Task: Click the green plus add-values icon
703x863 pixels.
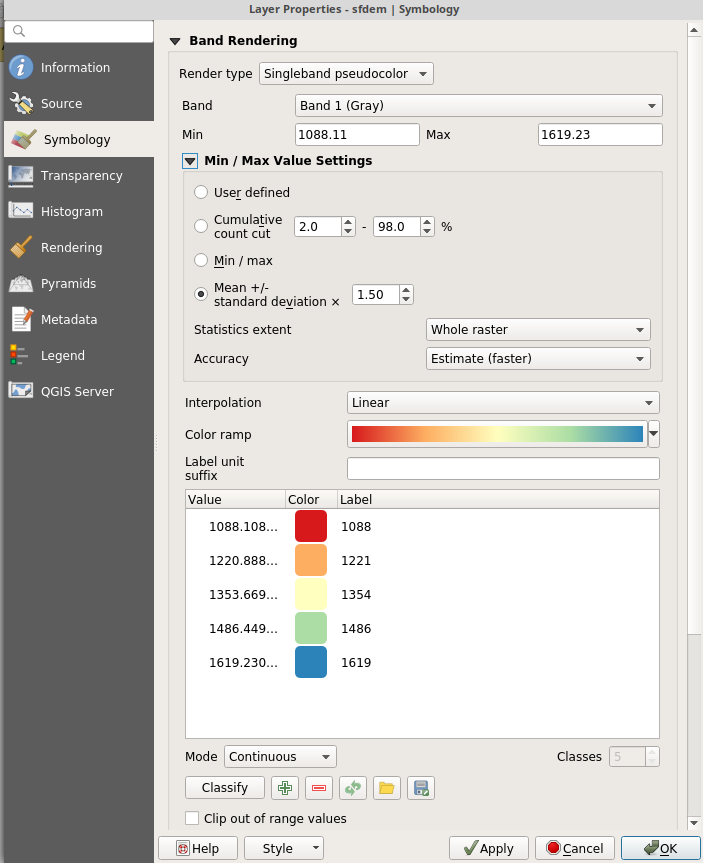Action: 286,788
